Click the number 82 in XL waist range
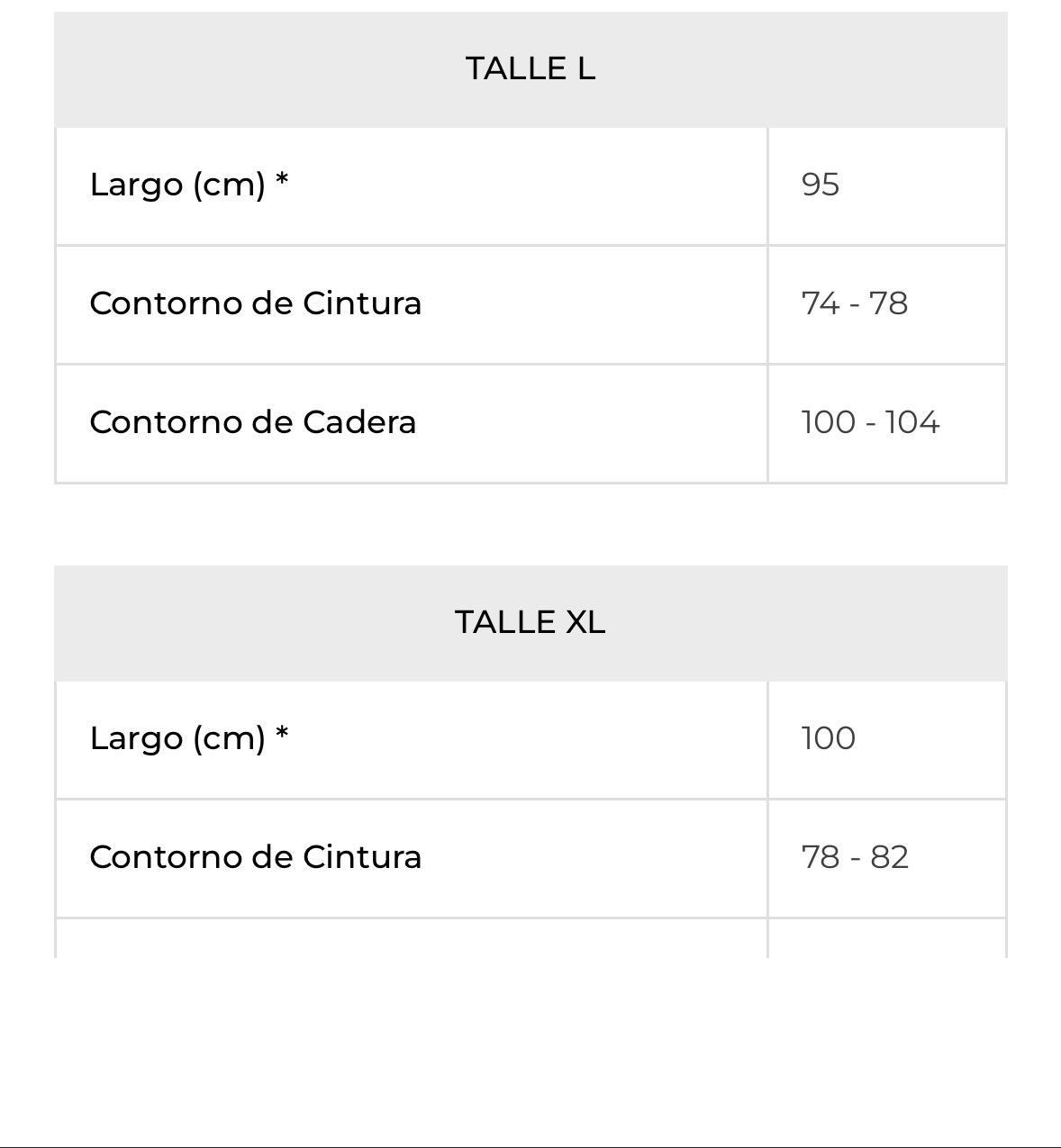The image size is (1061, 1148). click(x=889, y=857)
